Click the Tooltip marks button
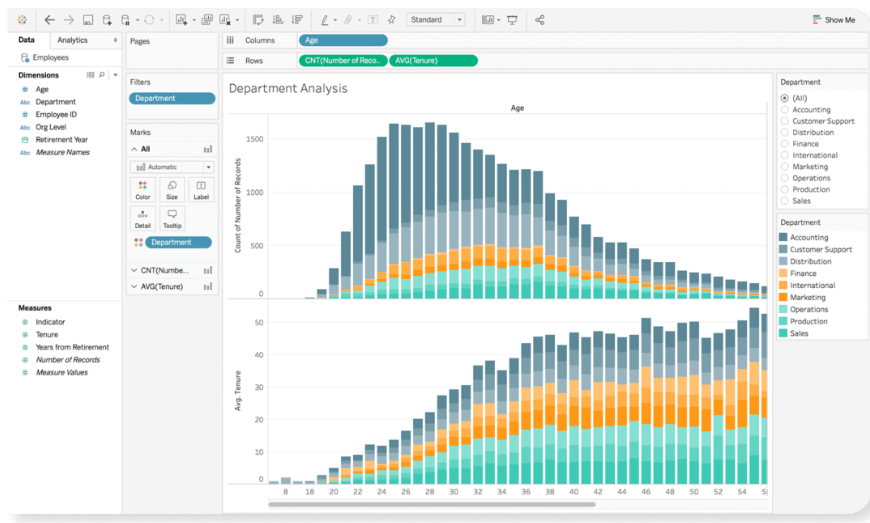 point(172,218)
